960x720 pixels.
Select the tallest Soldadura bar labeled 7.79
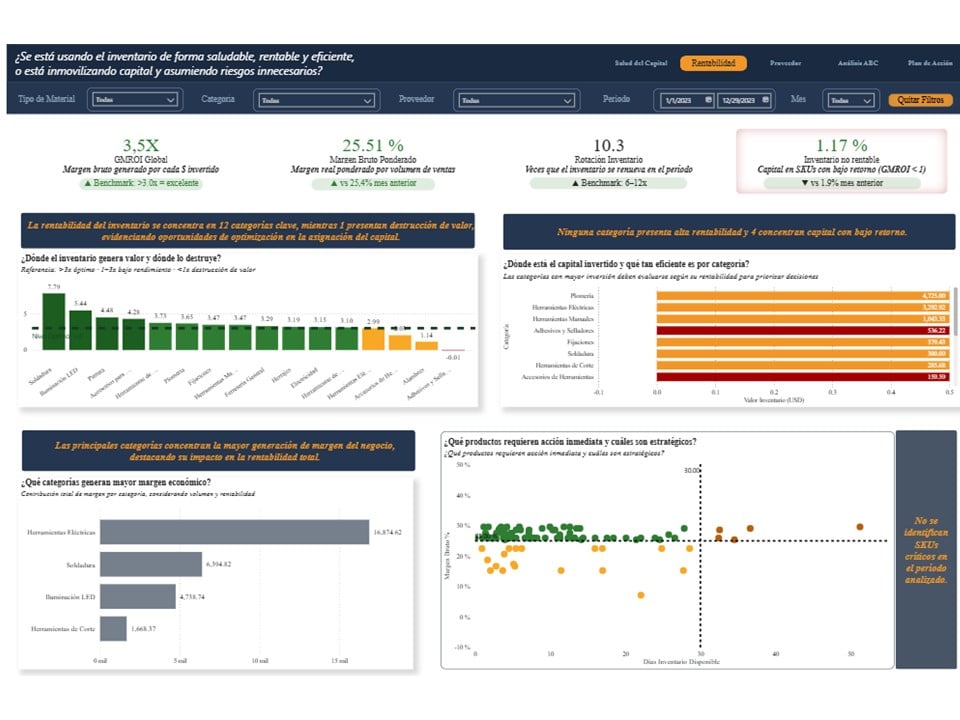[x=54, y=321]
